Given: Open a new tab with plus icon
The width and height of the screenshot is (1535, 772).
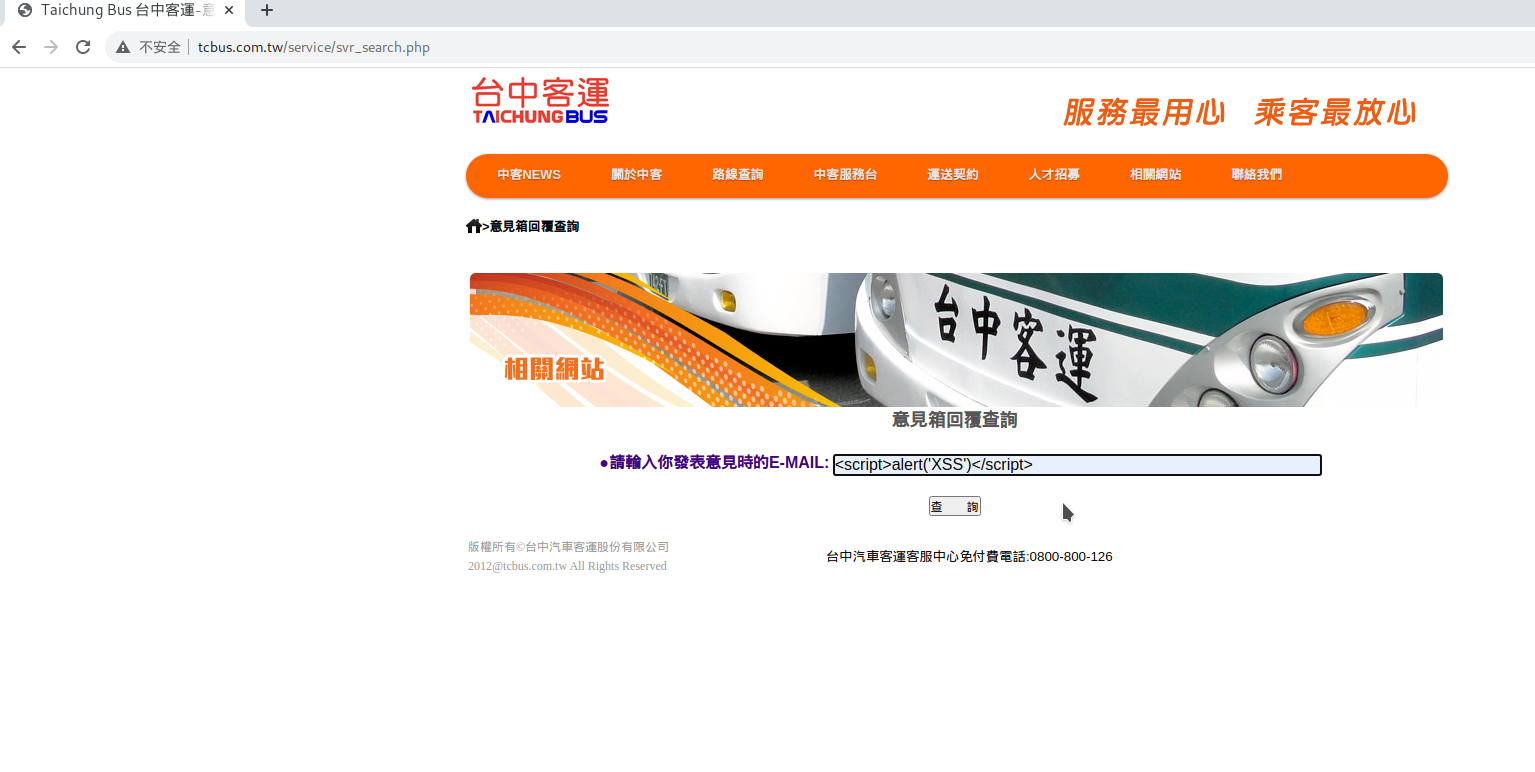Looking at the screenshot, I should coord(267,10).
